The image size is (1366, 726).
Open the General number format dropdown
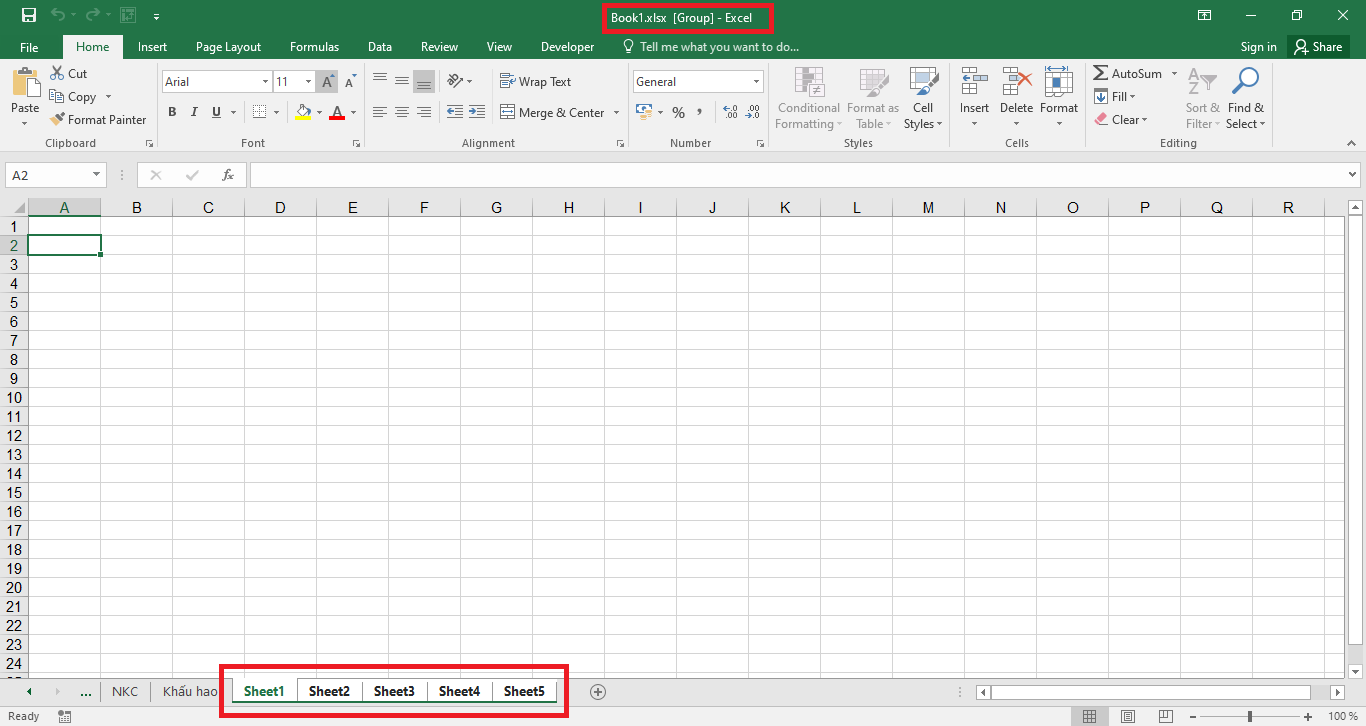point(756,82)
